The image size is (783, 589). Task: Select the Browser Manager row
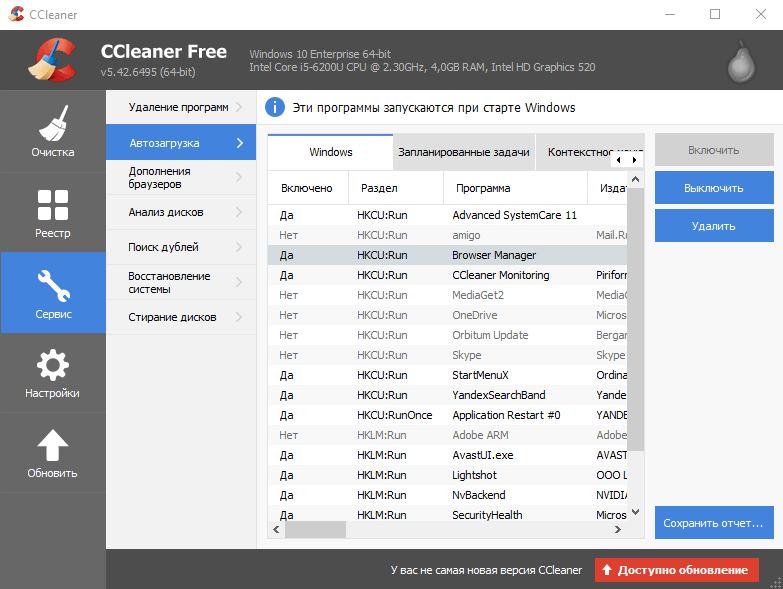pos(447,255)
